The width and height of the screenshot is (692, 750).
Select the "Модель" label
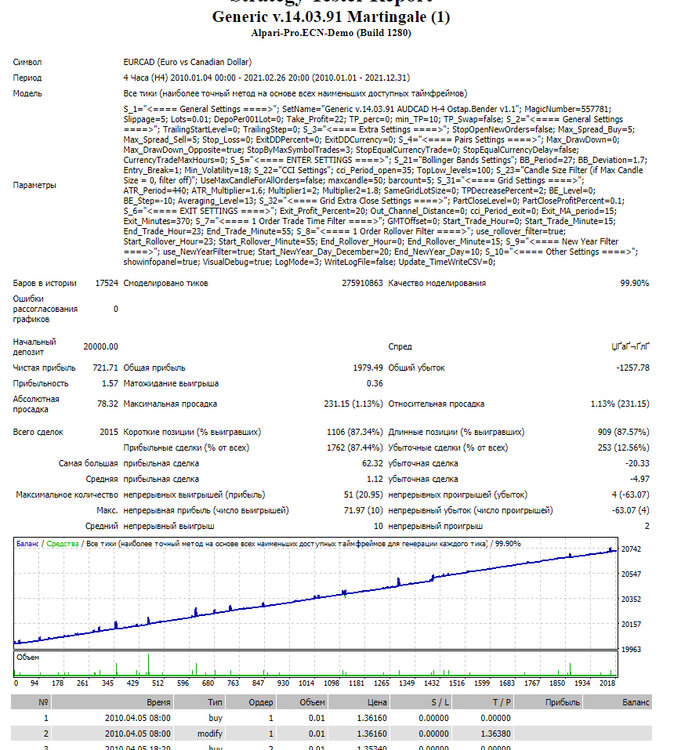pos(27,93)
